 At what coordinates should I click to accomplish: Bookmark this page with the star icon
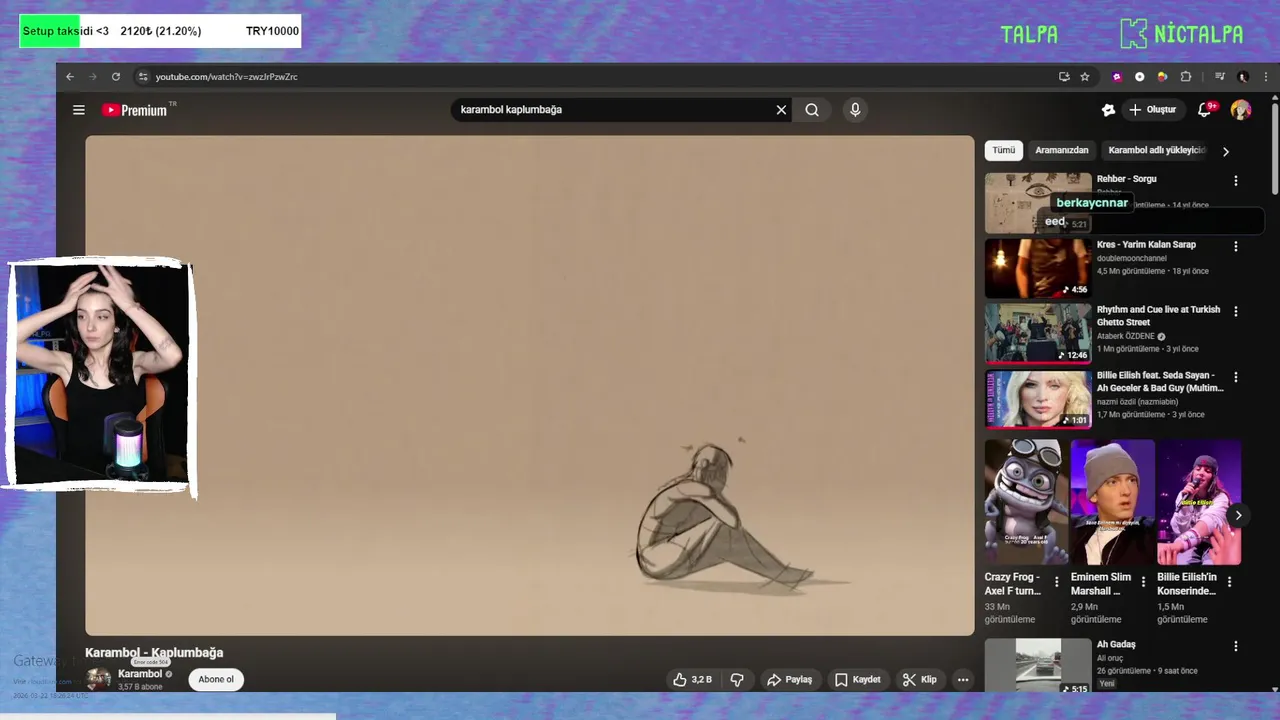click(x=1085, y=77)
